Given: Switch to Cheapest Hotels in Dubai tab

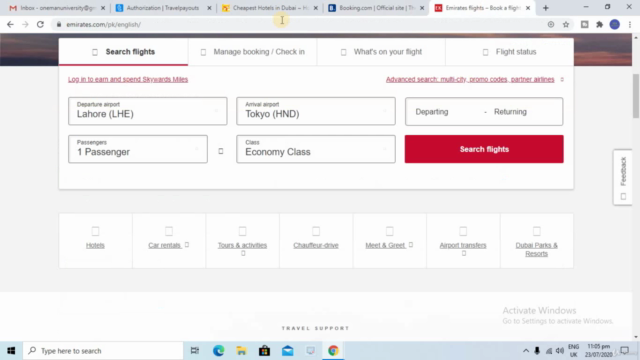Looking at the screenshot, I should click(269, 8).
